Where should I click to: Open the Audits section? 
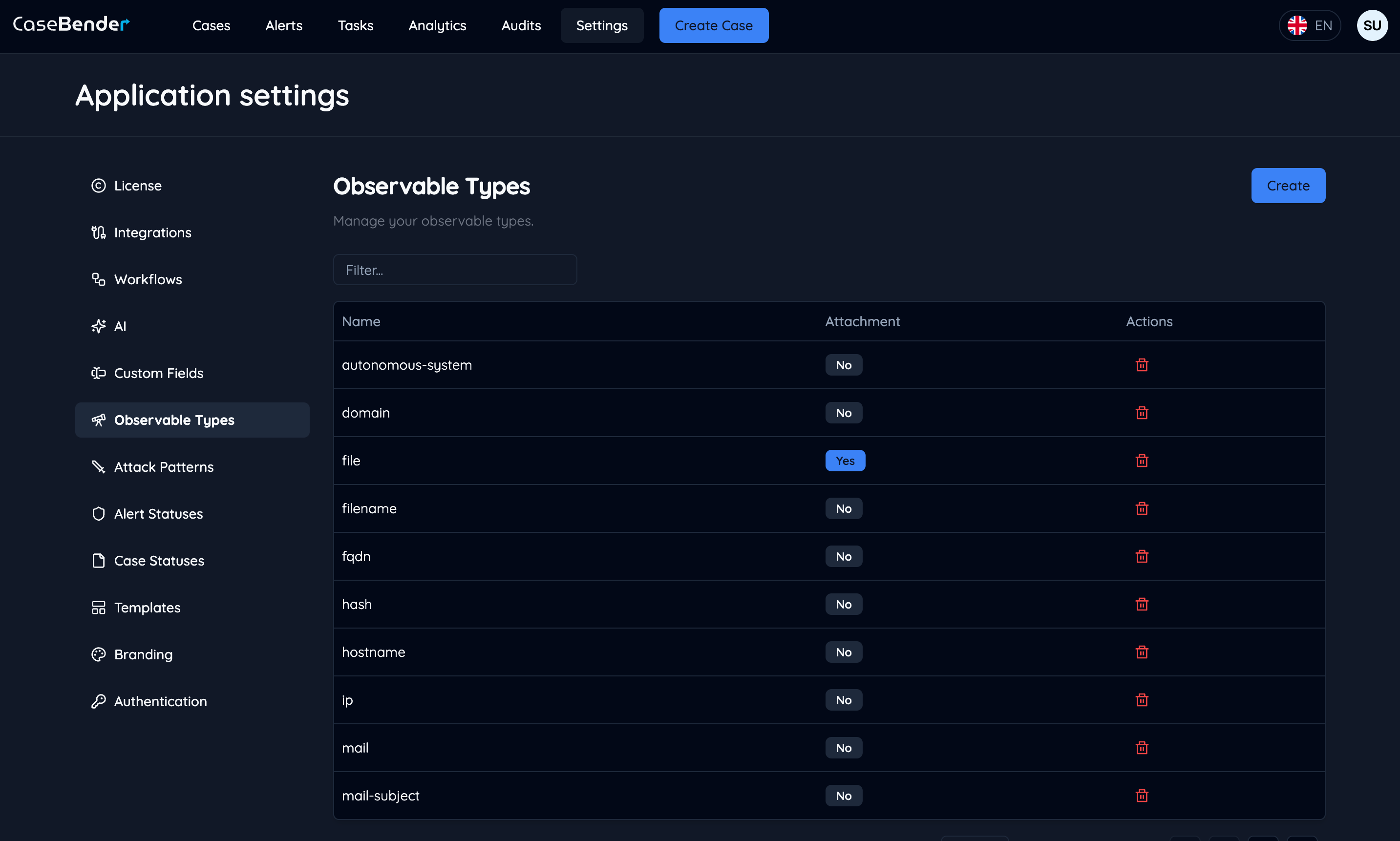521,25
